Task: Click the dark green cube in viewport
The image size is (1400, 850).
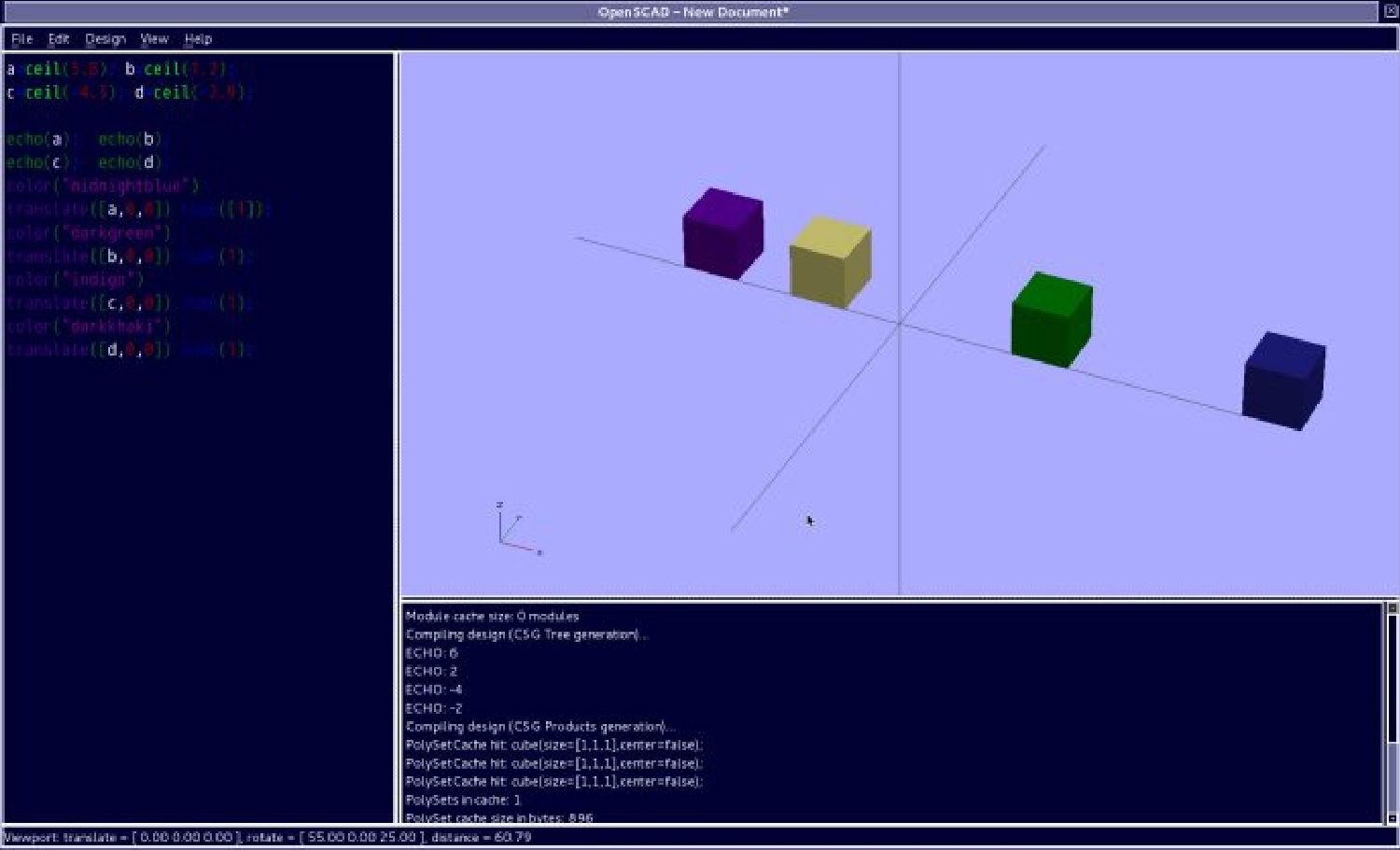Action: pos(1051,319)
